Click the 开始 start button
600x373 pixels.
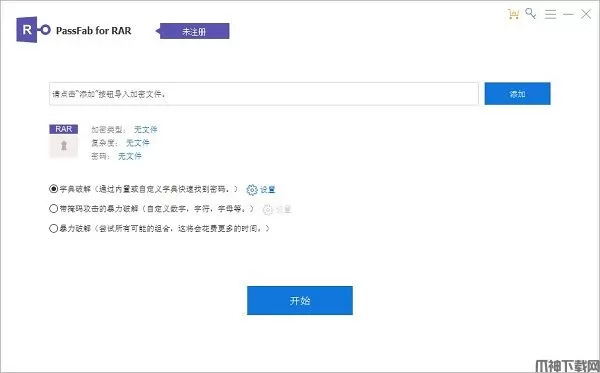300,300
